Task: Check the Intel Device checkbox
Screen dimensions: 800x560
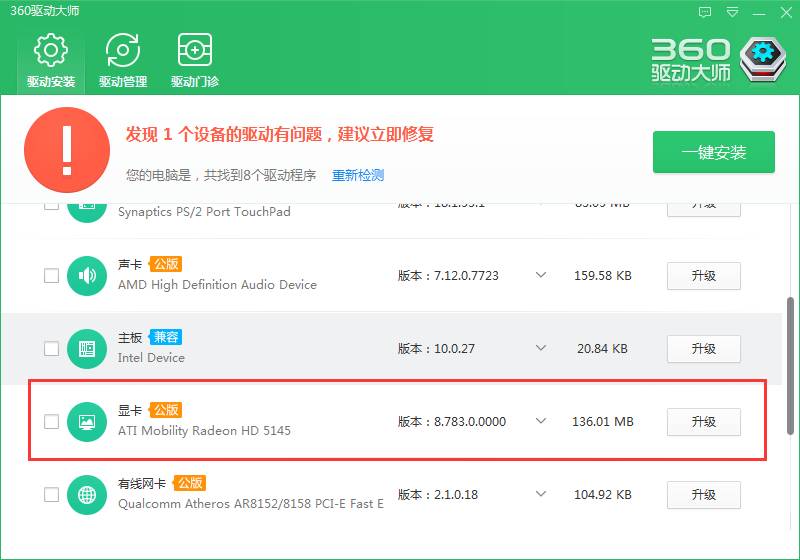Action: click(x=52, y=349)
